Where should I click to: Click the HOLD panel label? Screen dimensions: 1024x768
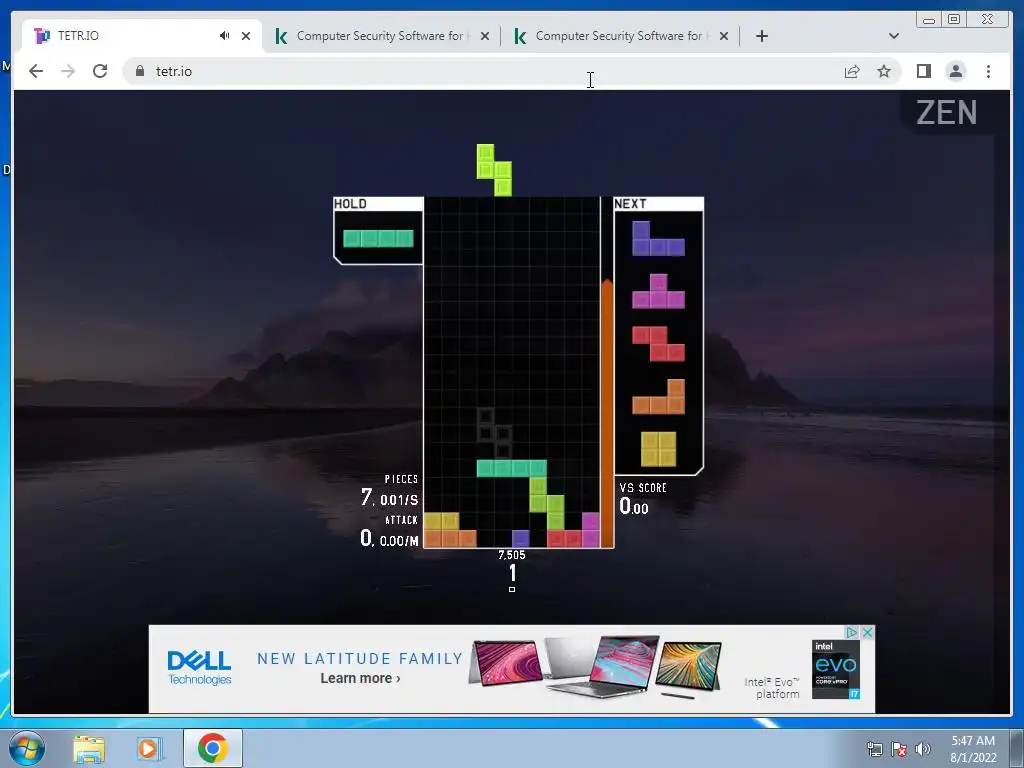350,204
